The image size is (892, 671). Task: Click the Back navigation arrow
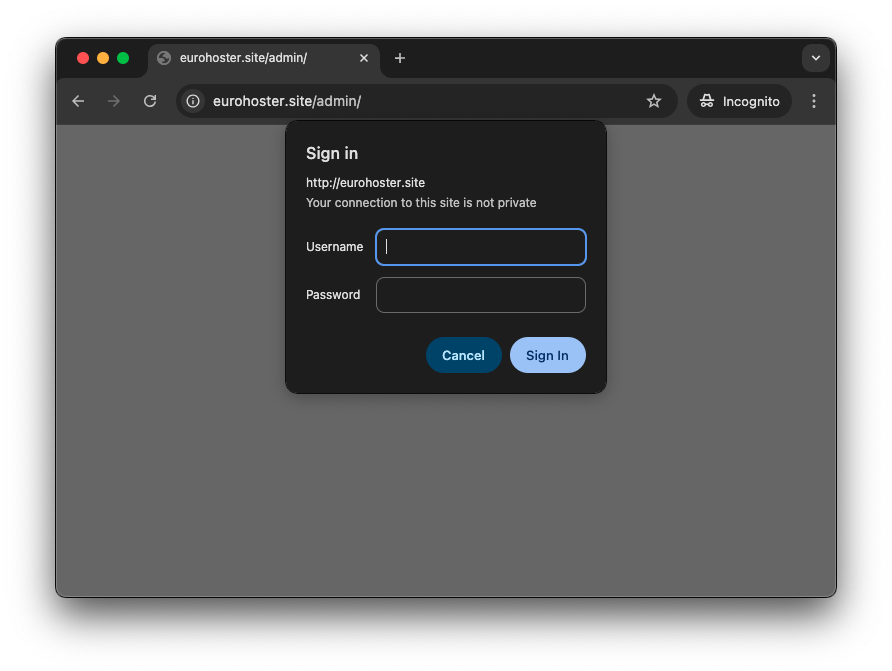pyautogui.click(x=78, y=101)
